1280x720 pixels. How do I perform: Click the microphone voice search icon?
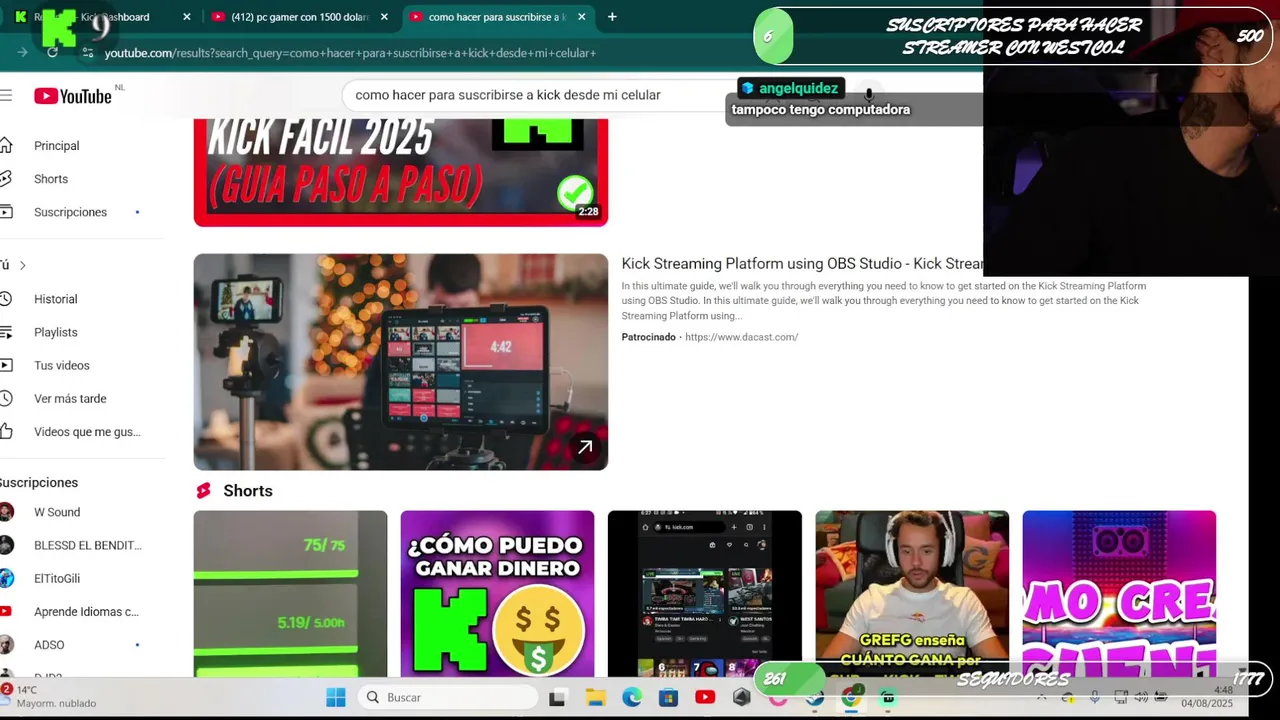point(869,94)
